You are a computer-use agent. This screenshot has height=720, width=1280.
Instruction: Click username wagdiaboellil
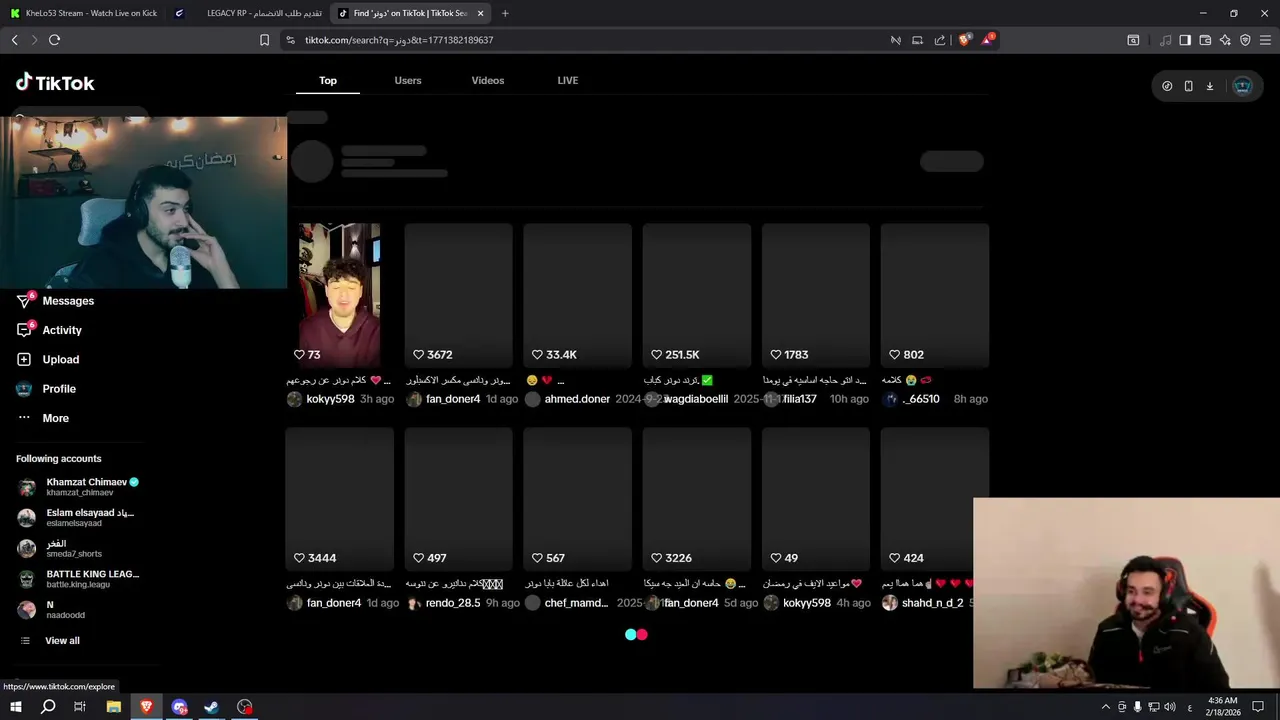(696, 399)
